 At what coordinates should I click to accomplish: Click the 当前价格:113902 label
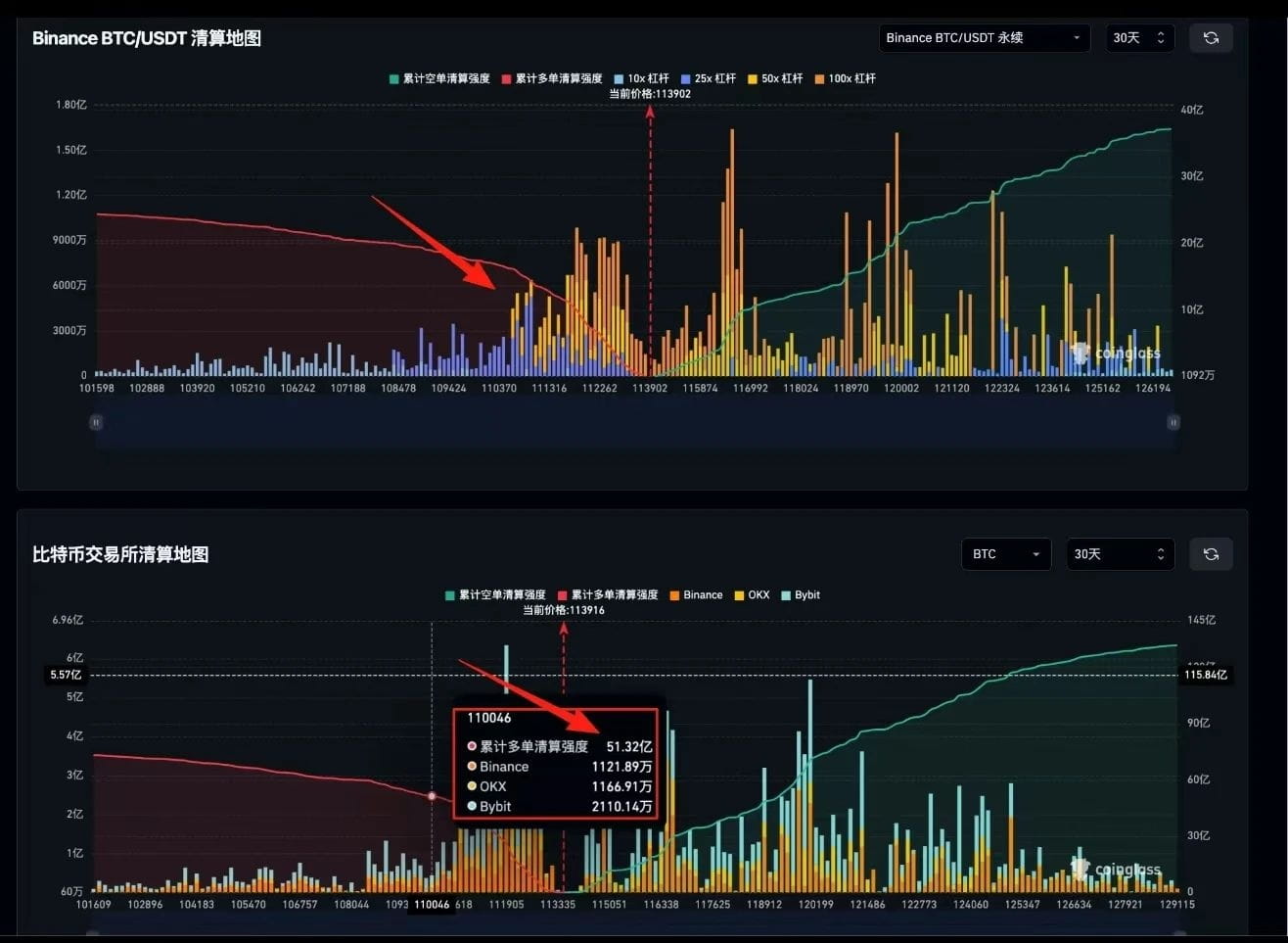point(650,94)
